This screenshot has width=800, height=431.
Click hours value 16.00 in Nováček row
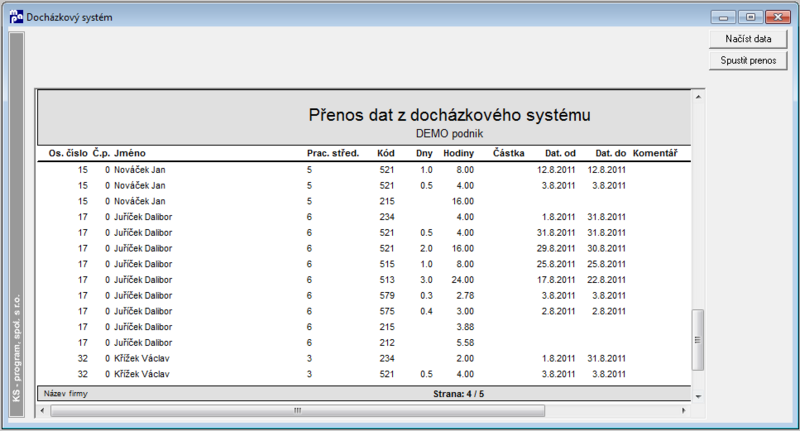tap(462, 201)
